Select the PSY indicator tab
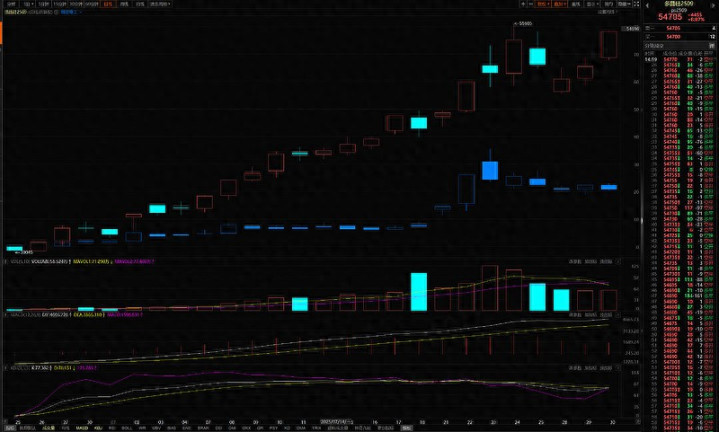Viewport: 719px width, 432px height. point(274,428)
